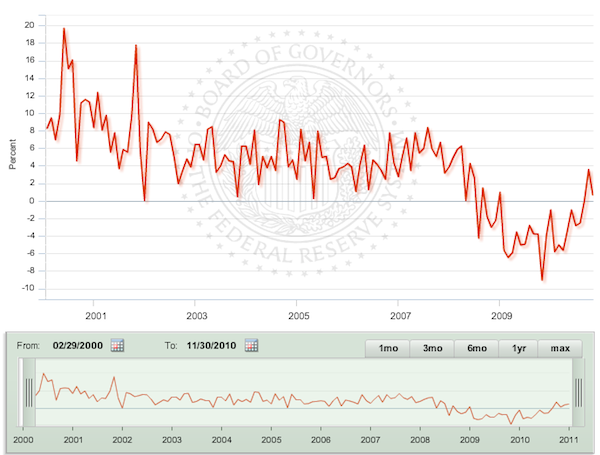The width and height of the screenshot is (600, 455).
Task: Click the To date field showing 11/30/2010
Action: 210,346
